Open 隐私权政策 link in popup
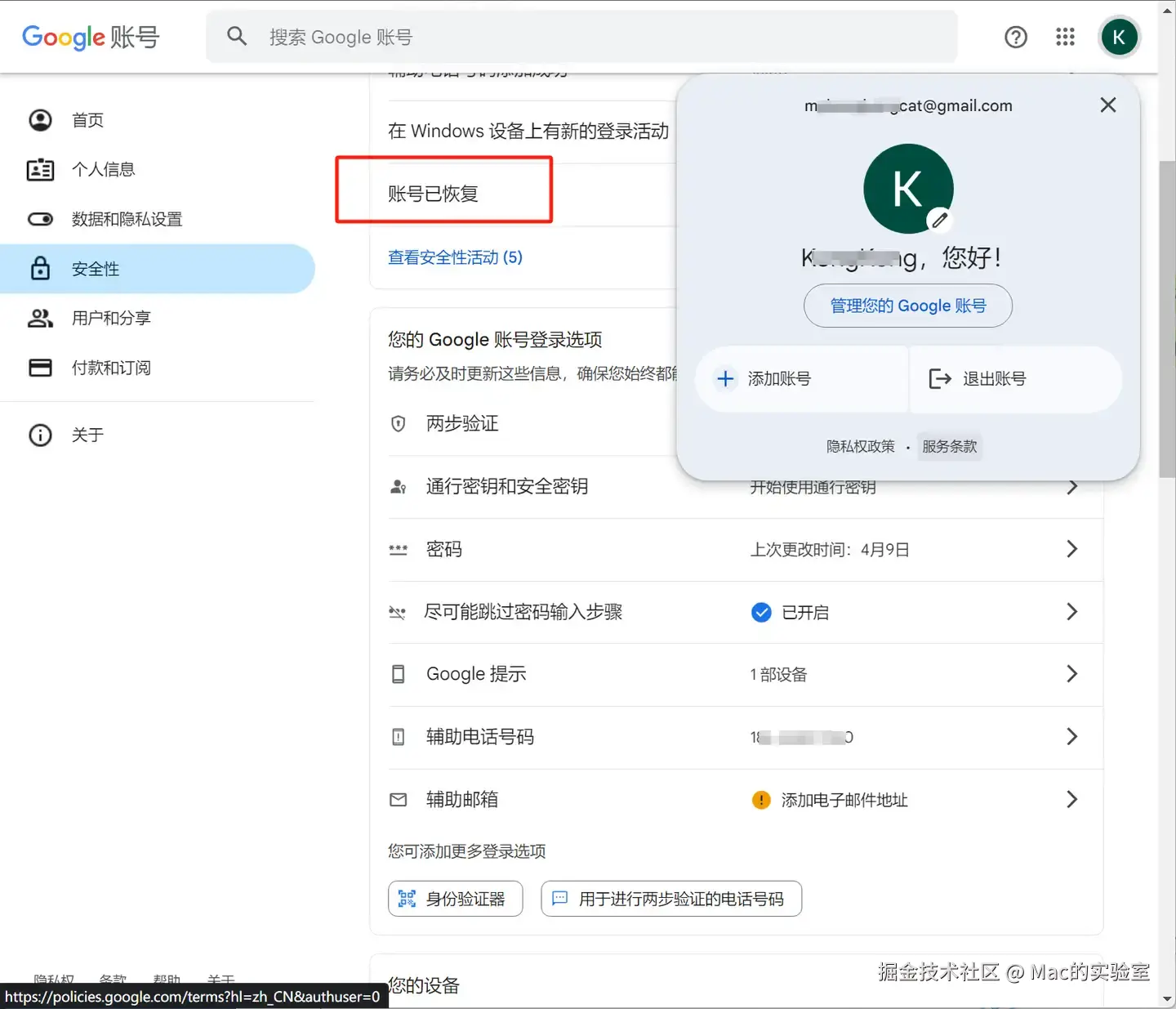The width and height of the screenshot is (1176, 1009). pos(861,446)
